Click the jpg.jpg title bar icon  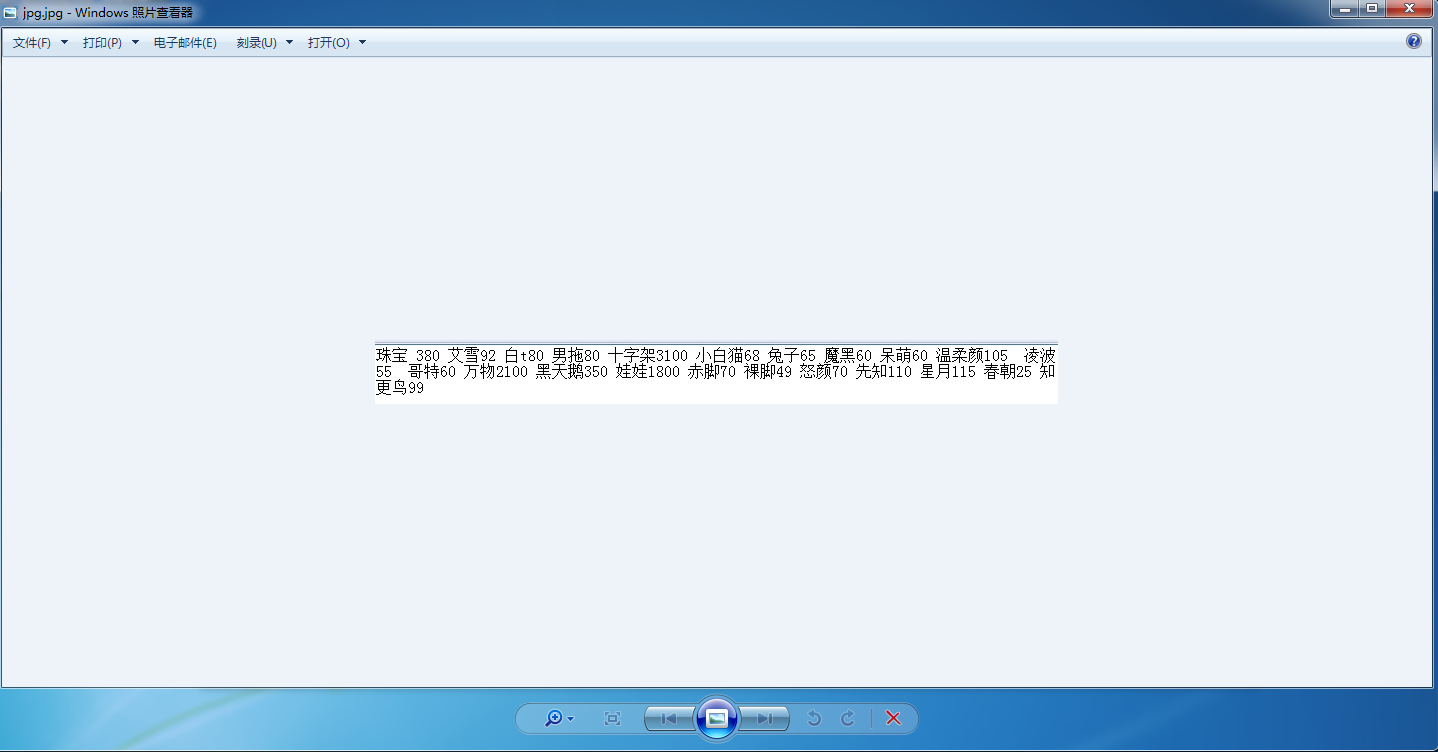pyautogui.click(x=10, y=13)
